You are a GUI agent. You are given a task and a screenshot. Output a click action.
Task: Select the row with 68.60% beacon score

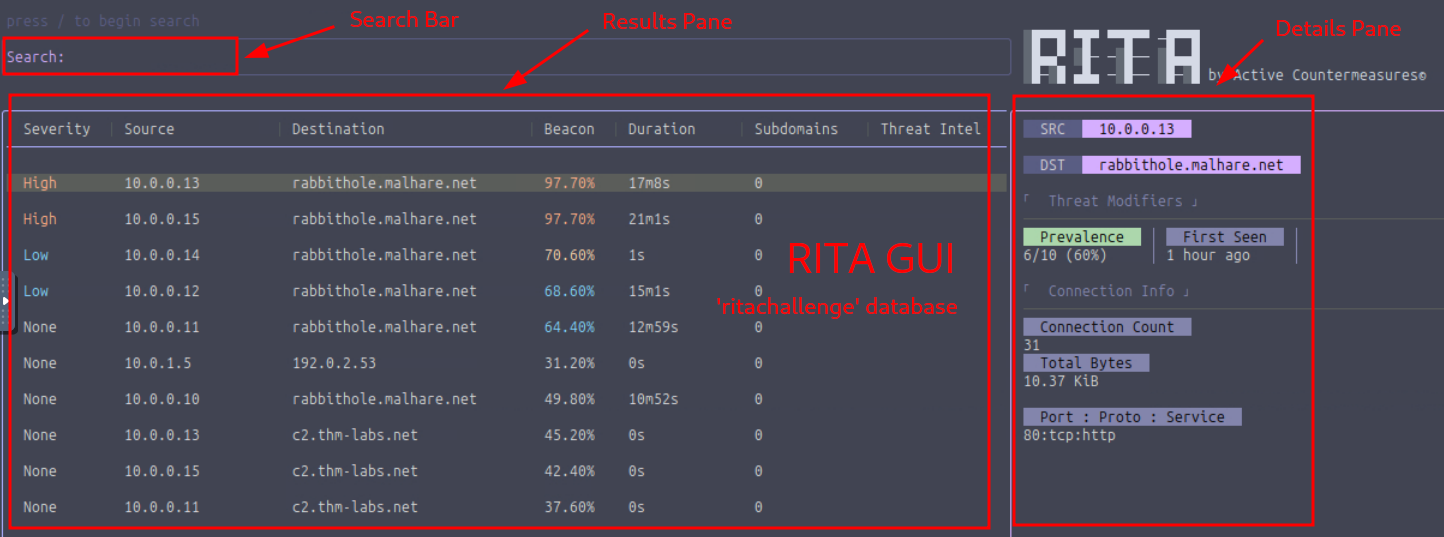(x=569, y=291)
